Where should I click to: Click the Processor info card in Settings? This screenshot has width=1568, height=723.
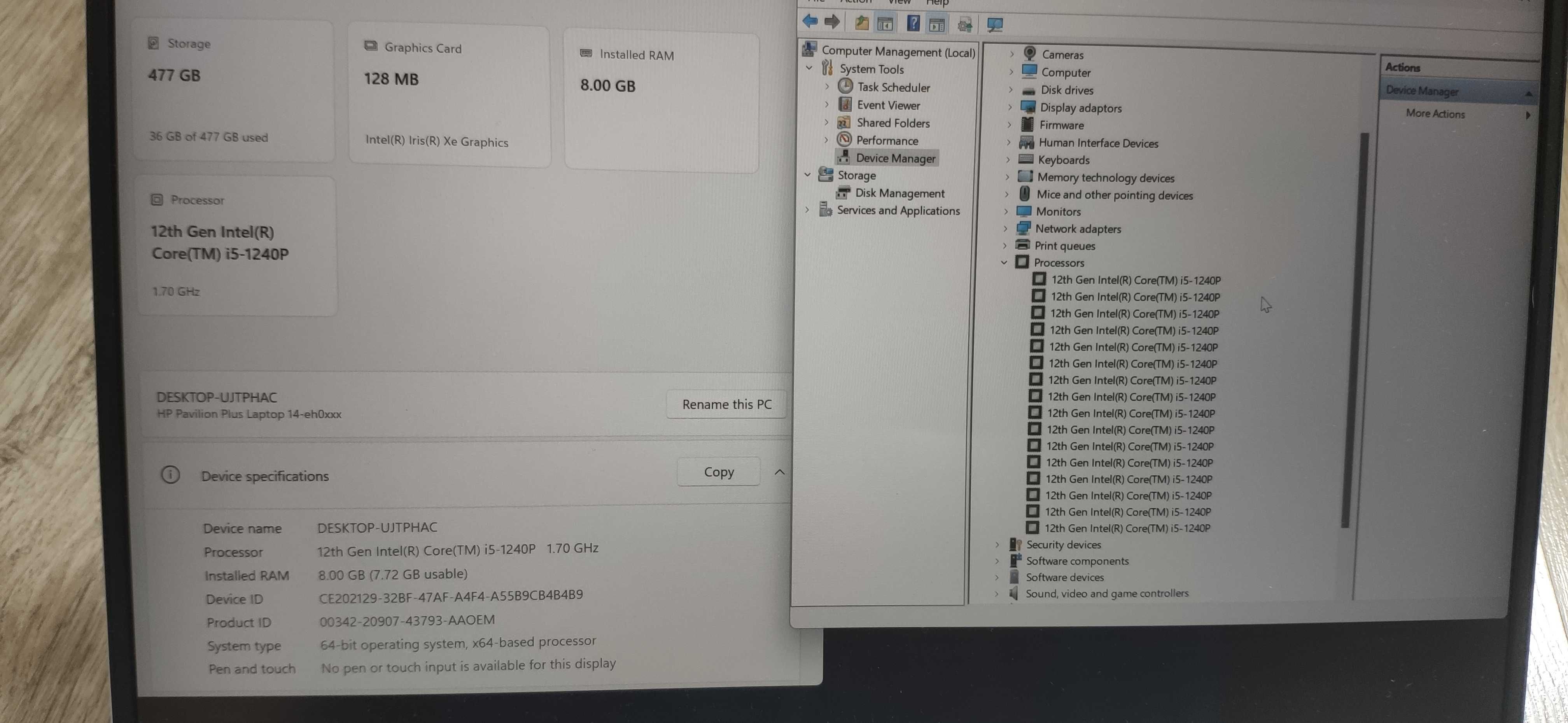(237, 246)
